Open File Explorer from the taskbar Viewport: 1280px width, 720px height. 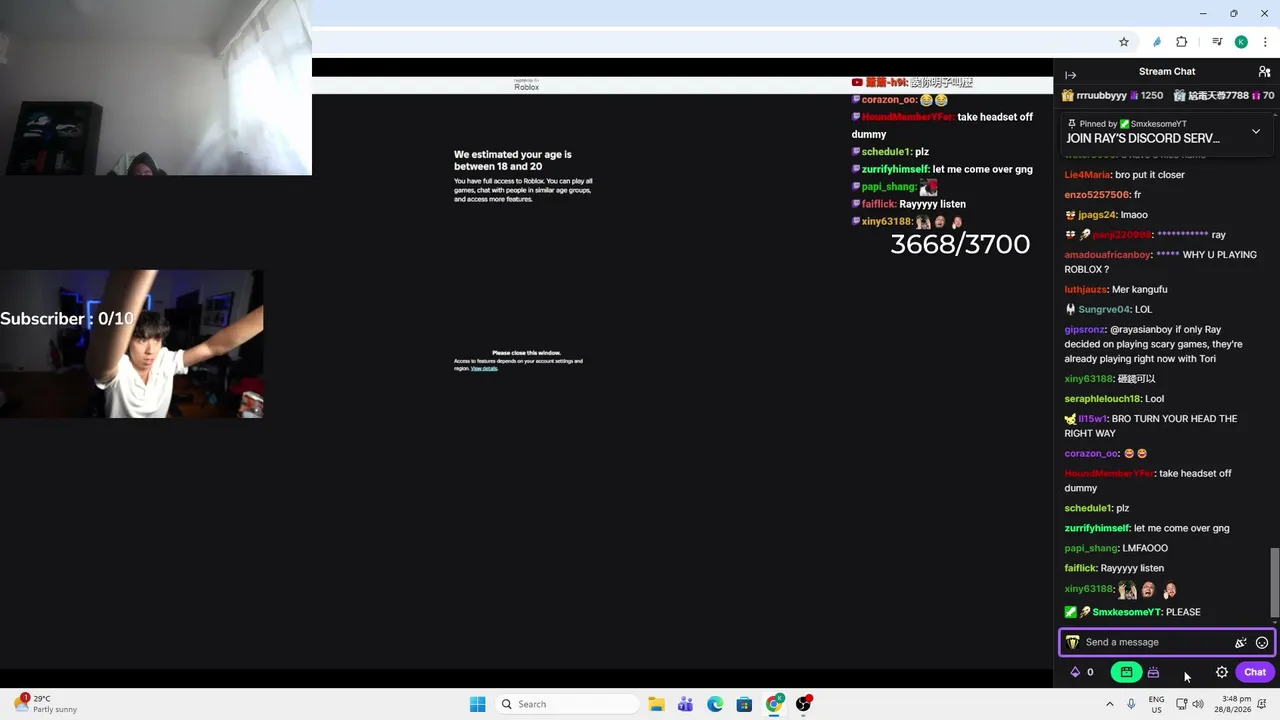656,704
